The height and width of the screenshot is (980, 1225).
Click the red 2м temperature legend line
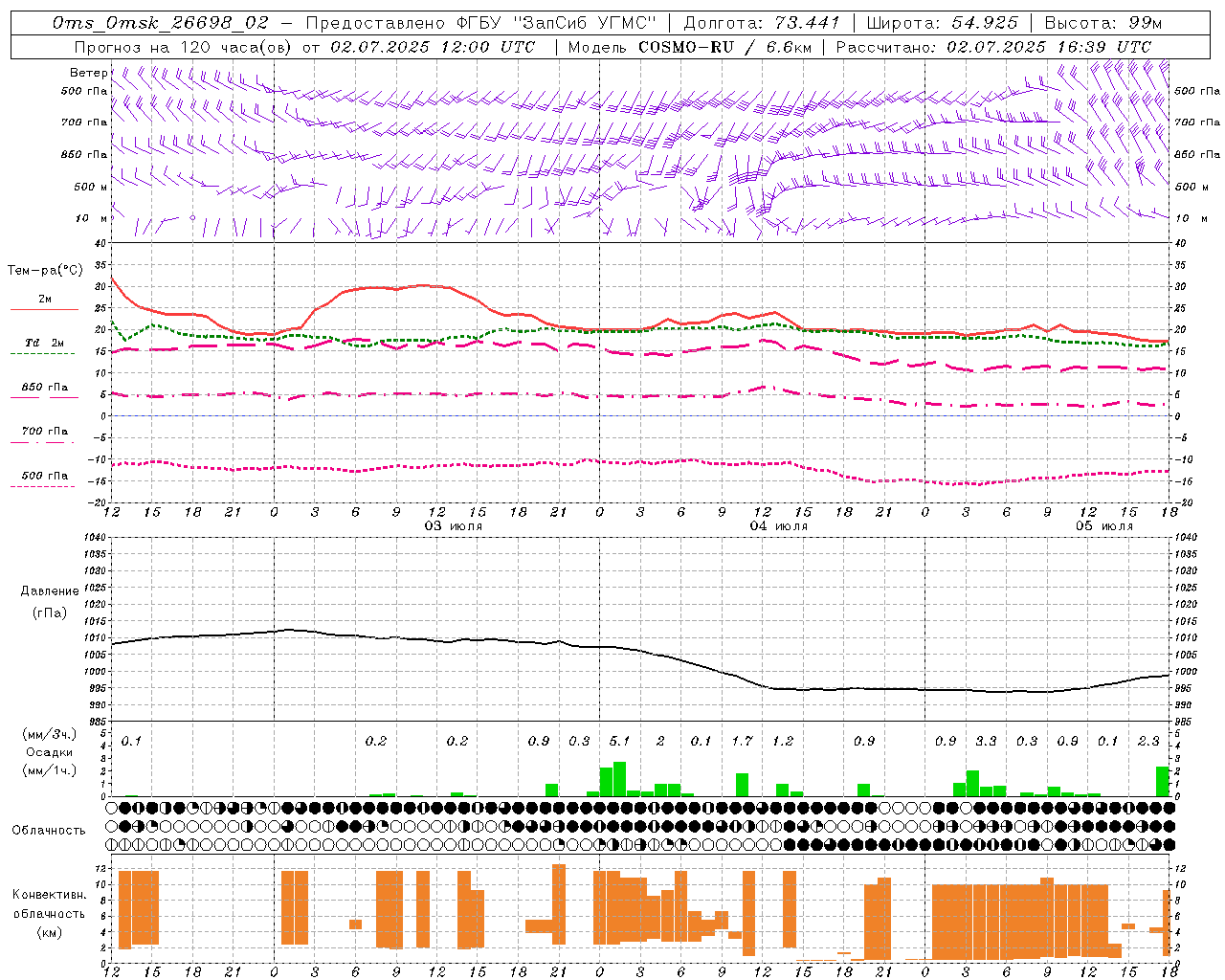(44, 309)
